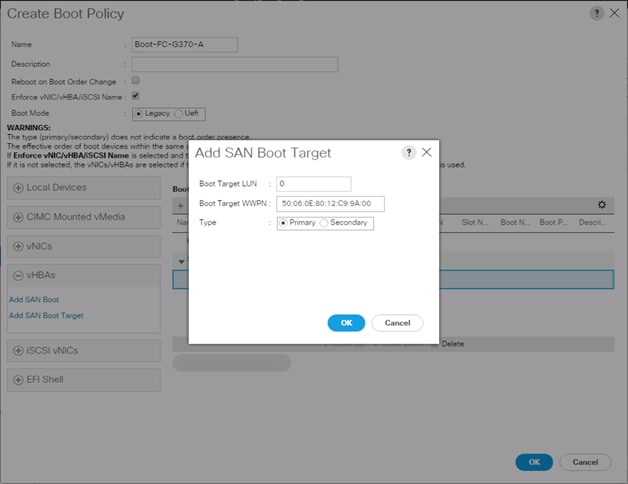
Task: Select the Secondary type radio button
Action: pos(324,223)
